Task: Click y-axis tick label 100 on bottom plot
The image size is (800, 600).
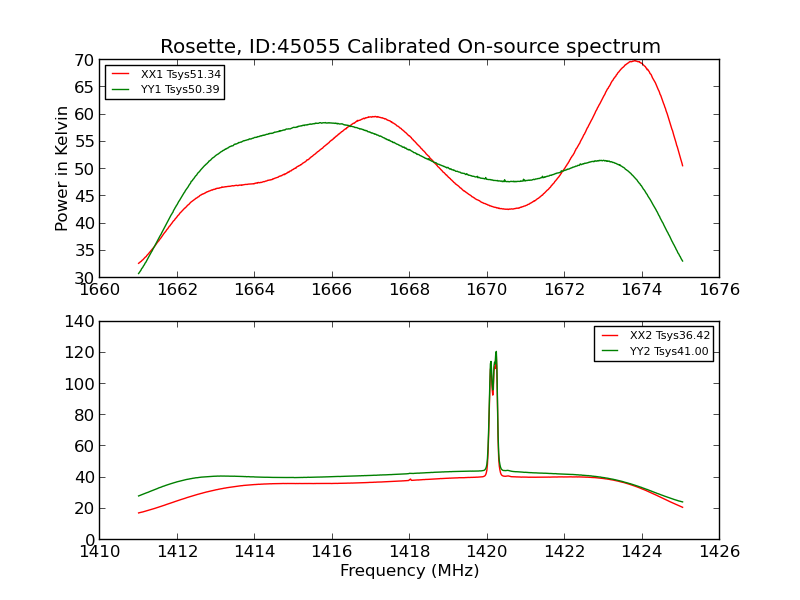Action: (x=80, y=384)
